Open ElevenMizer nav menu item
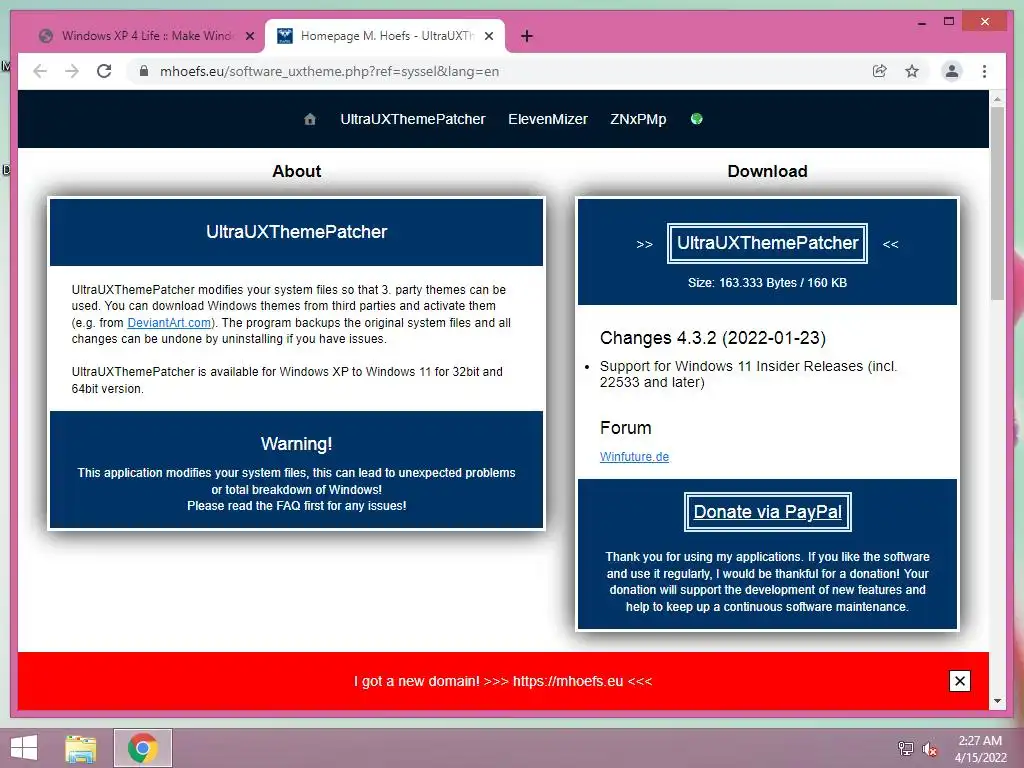 click(548, 119)
